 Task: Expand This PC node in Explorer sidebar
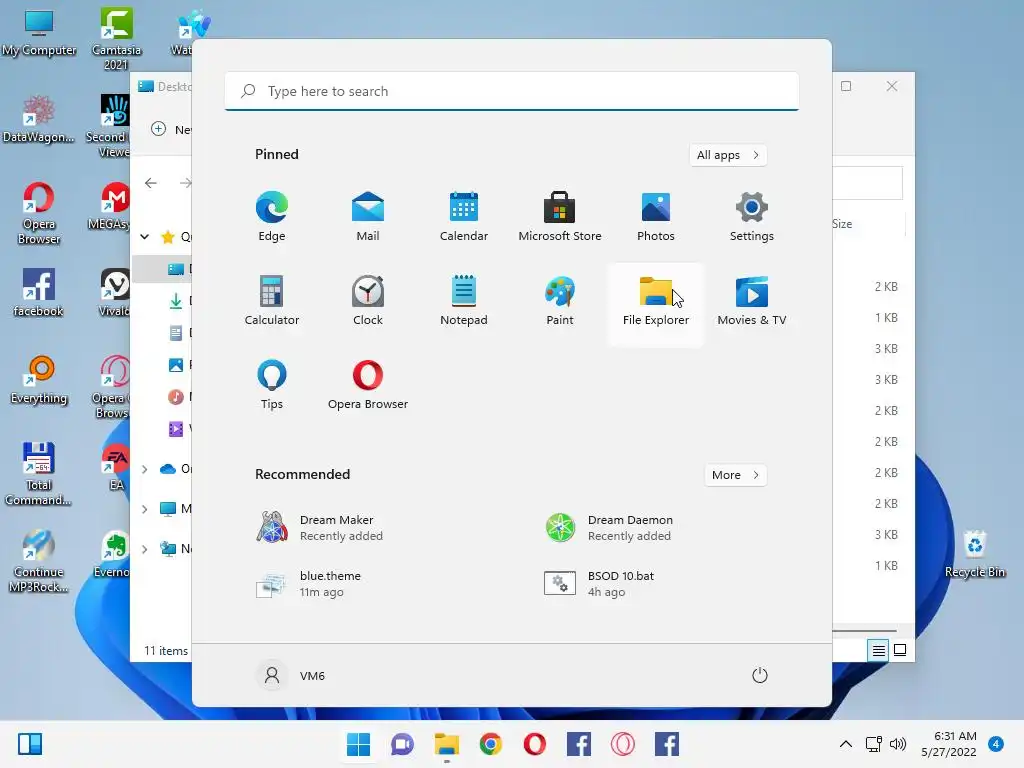click(145, 509)
